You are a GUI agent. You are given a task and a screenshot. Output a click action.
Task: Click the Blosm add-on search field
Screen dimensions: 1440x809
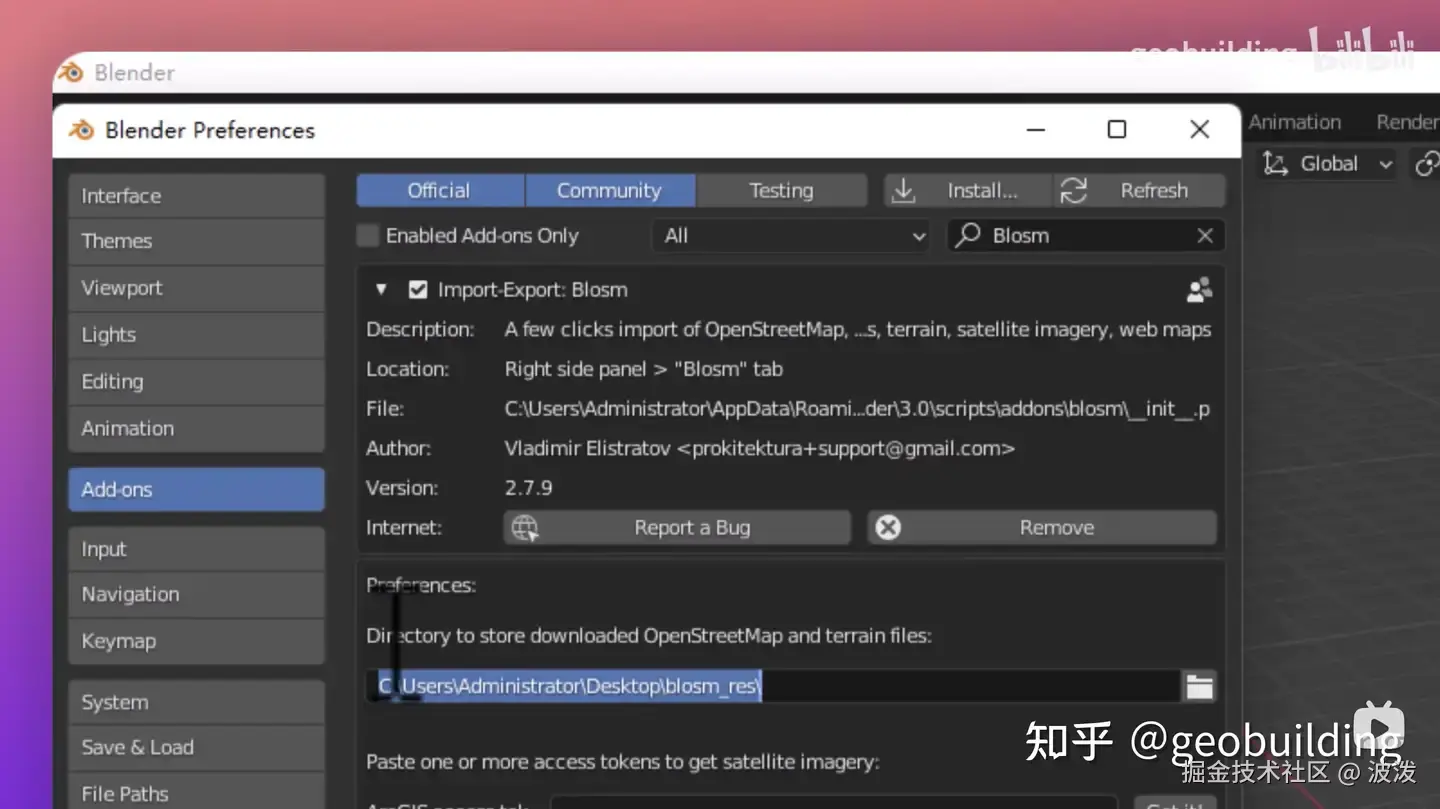pos(1085,236)
